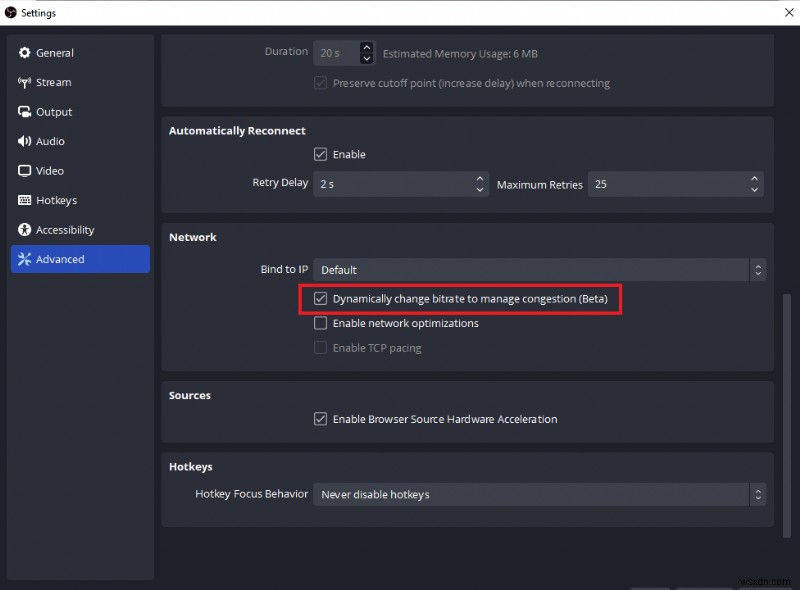
Task: Toggle Automatically Reconnect Enable checkbox
Action: tap(320, 154)
